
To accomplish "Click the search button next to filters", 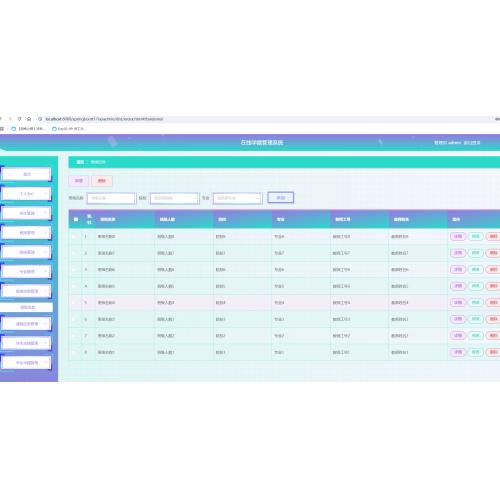I will 281,198.
